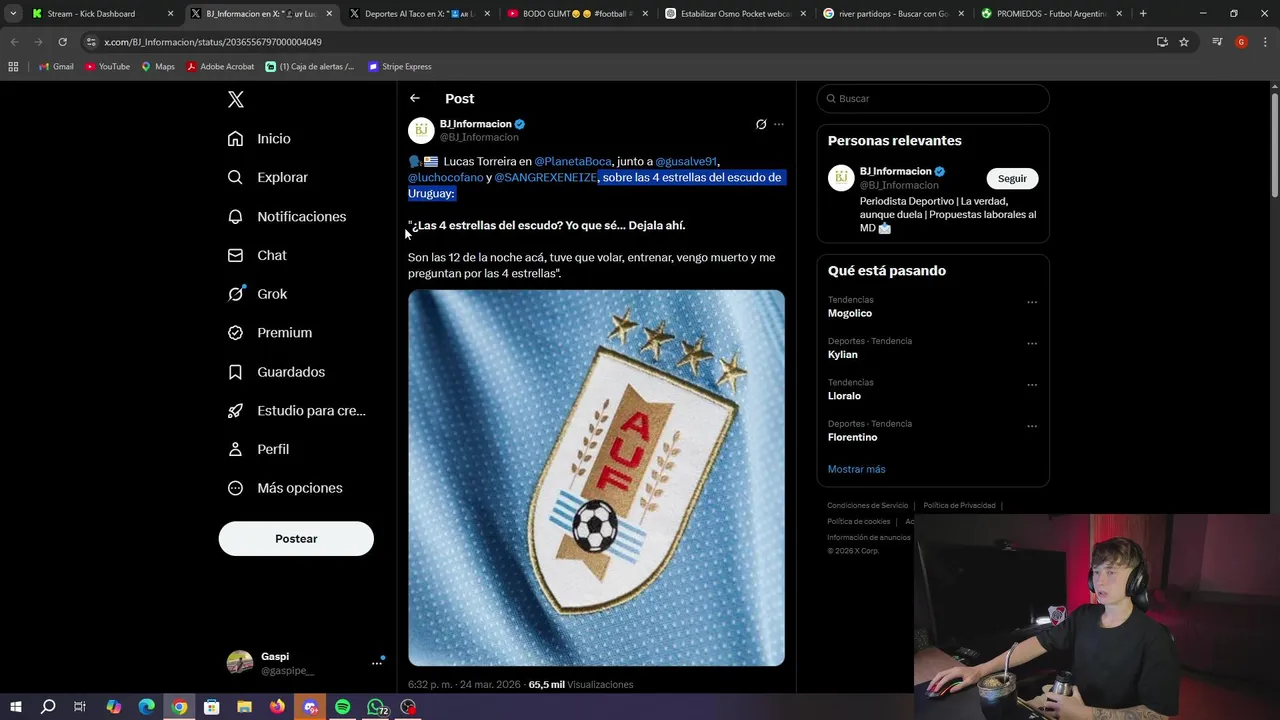This screenshot has width=1280, height=720.
Task: Open BJ_Informacion author name on post
Action: tap(475, 124)
